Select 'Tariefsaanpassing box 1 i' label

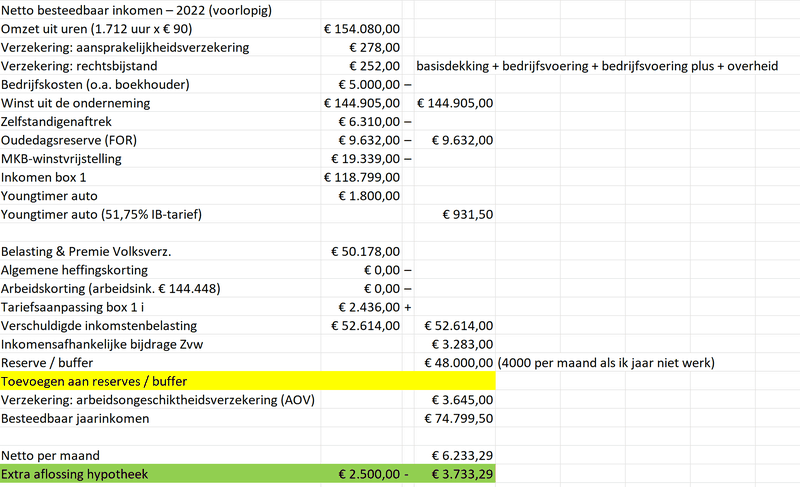coord(72,307)
